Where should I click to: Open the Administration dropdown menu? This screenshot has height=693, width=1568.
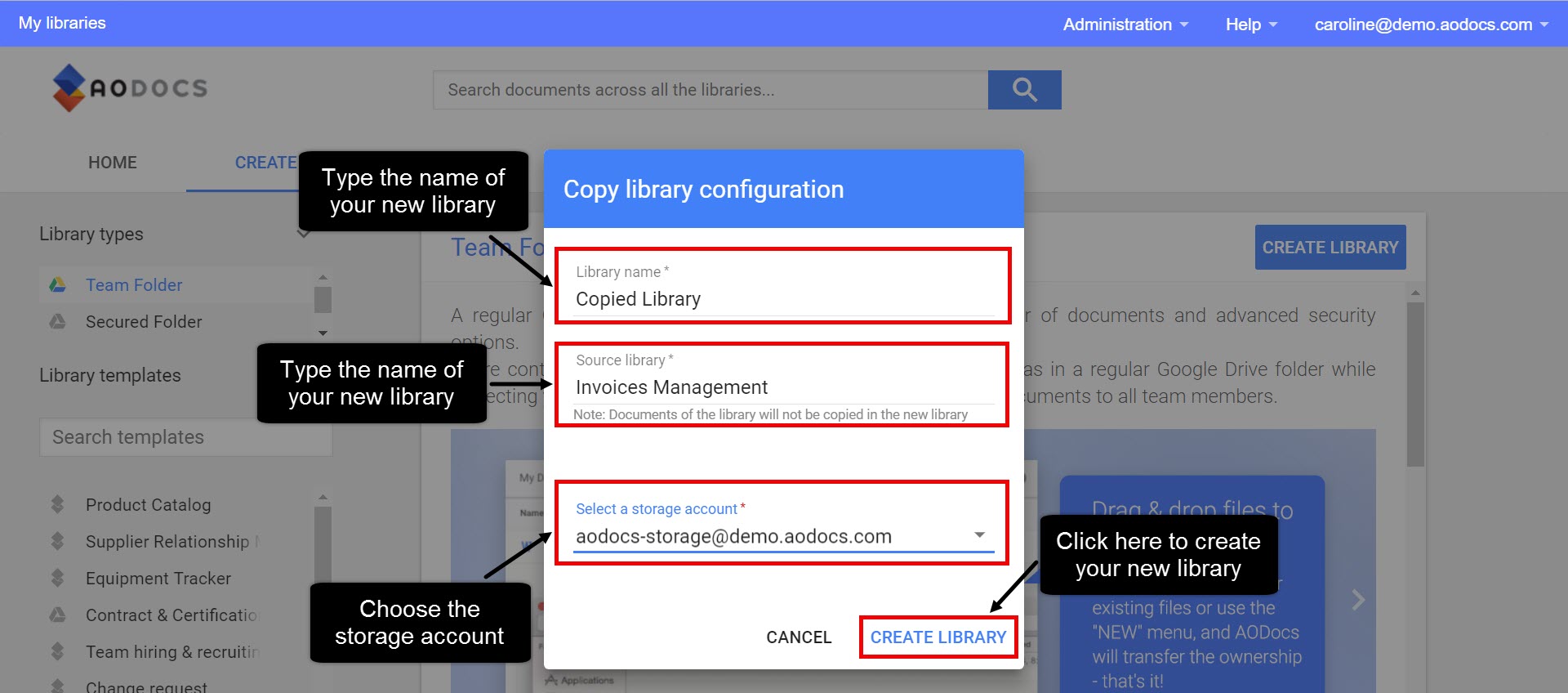coord(1125,25)
